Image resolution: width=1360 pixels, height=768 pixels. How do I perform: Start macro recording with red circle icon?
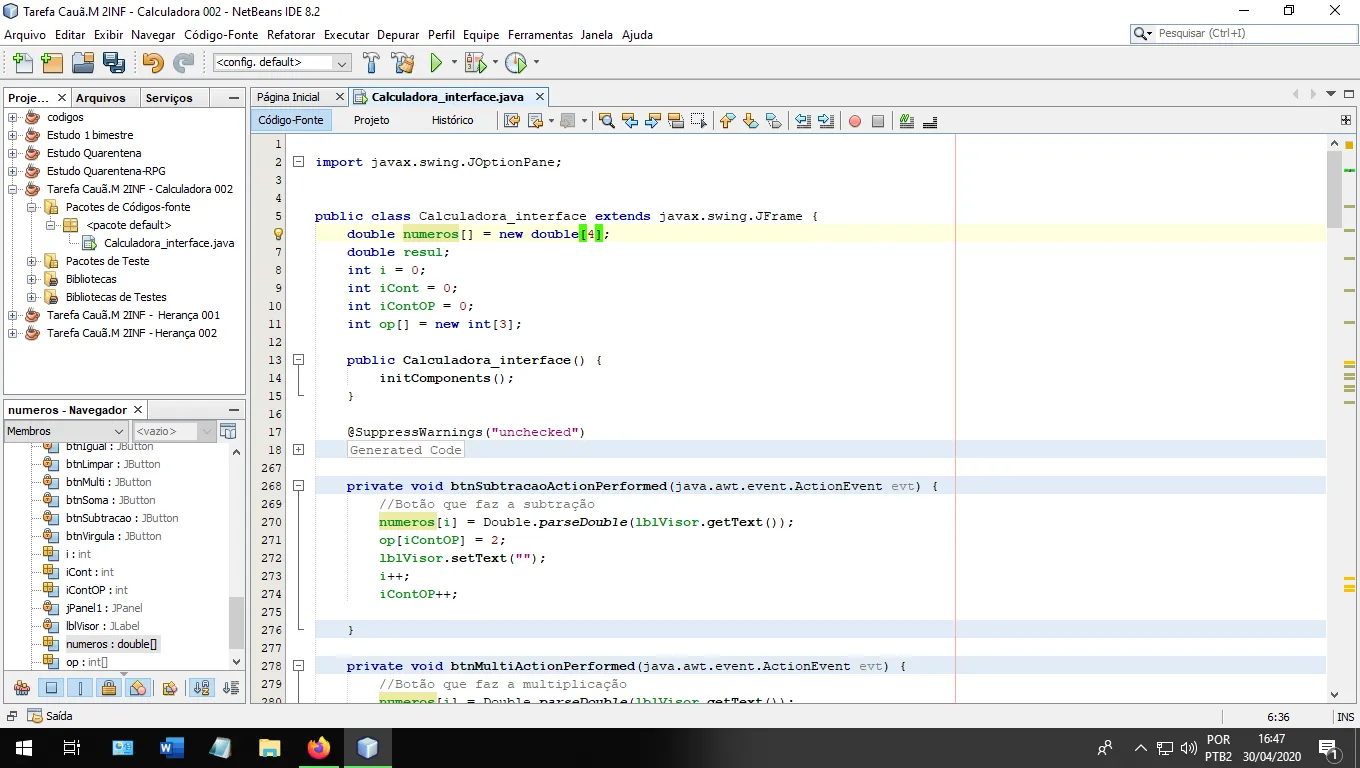coord(854,121)
